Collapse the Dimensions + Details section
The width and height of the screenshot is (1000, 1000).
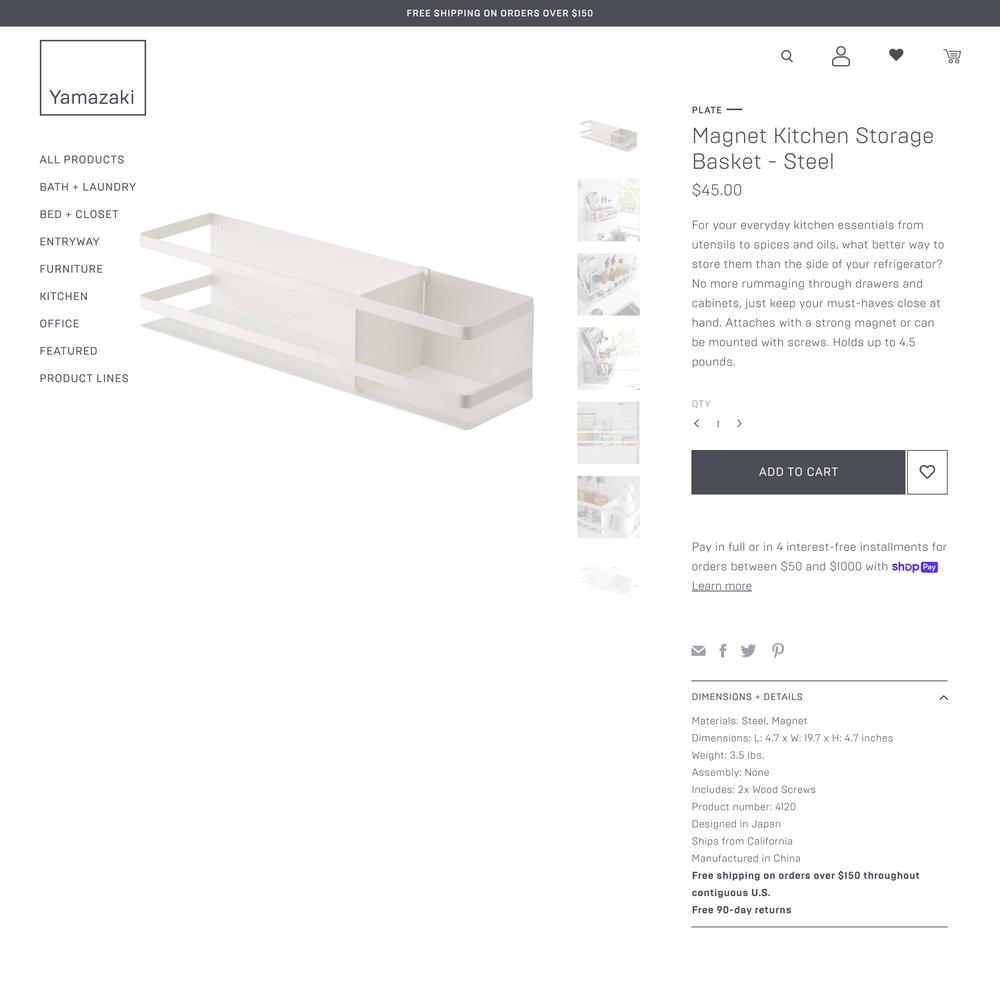[x=819, y=697]
